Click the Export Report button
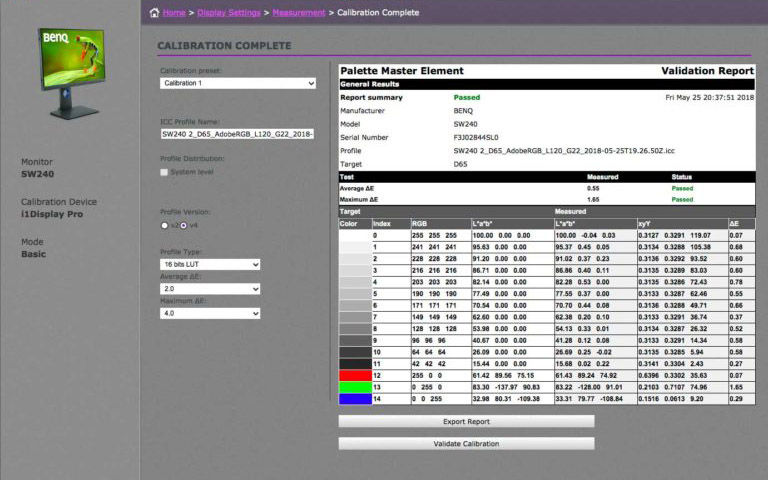 pyautogui.click(x=466, y=421)
